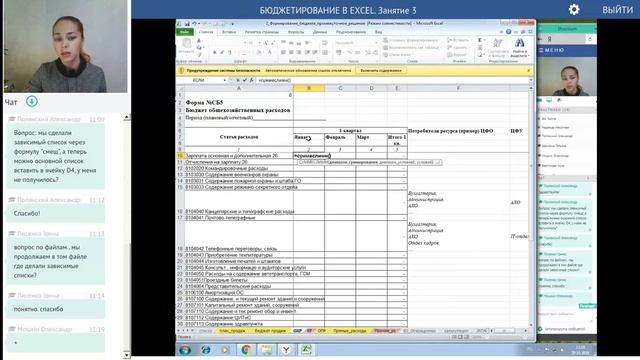This screenshot has height=360, width=640.
Task: Increase font size with the large A icon
Action: pos(265,43)
